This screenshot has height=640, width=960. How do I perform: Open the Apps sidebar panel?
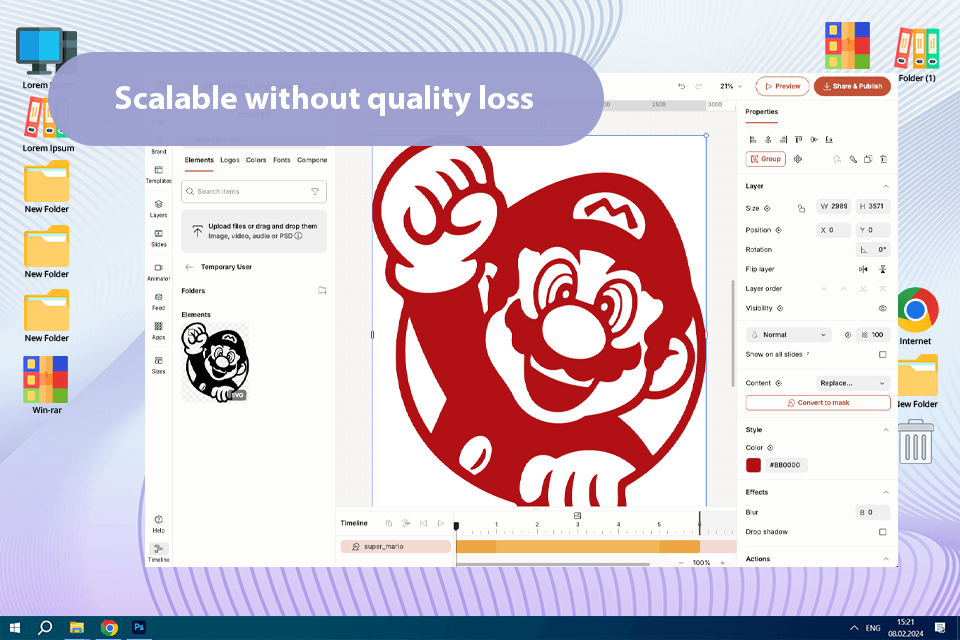coord(159,331)
